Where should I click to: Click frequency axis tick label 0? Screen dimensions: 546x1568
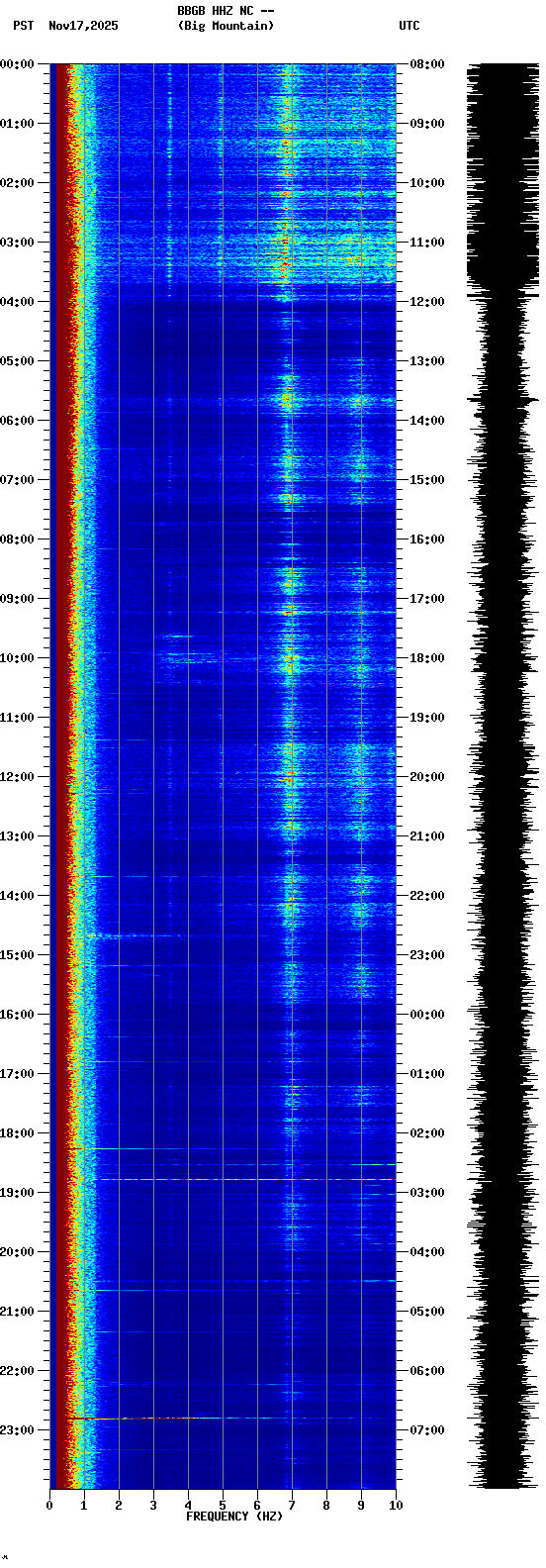coord(49,1506)
